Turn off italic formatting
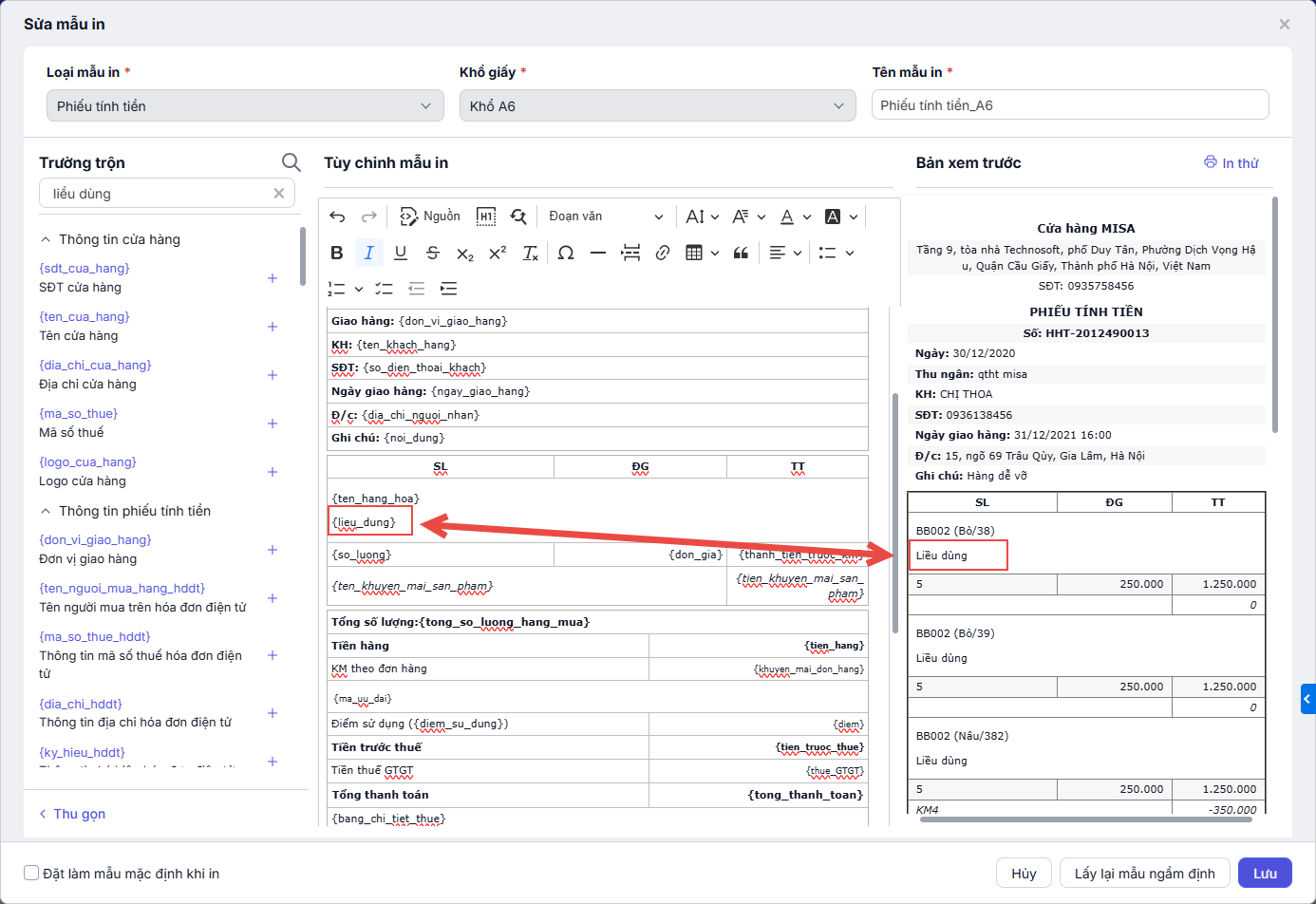This screenshot has height=904, width=1316. click(368, 253)
